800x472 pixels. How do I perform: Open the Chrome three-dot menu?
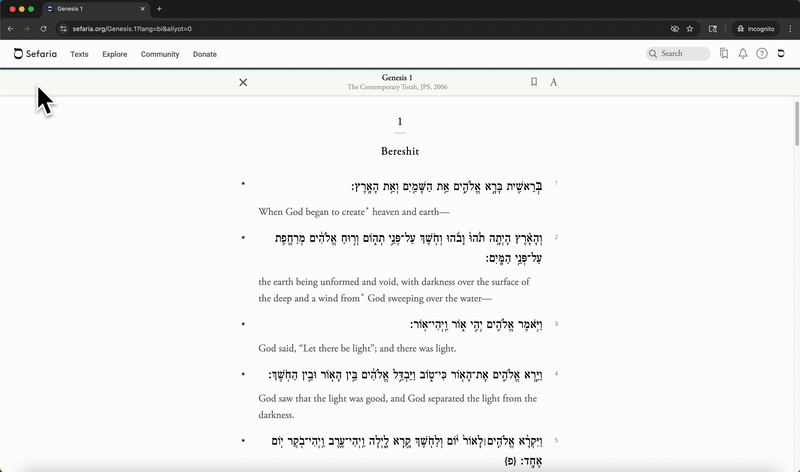(x=790, y=29)
